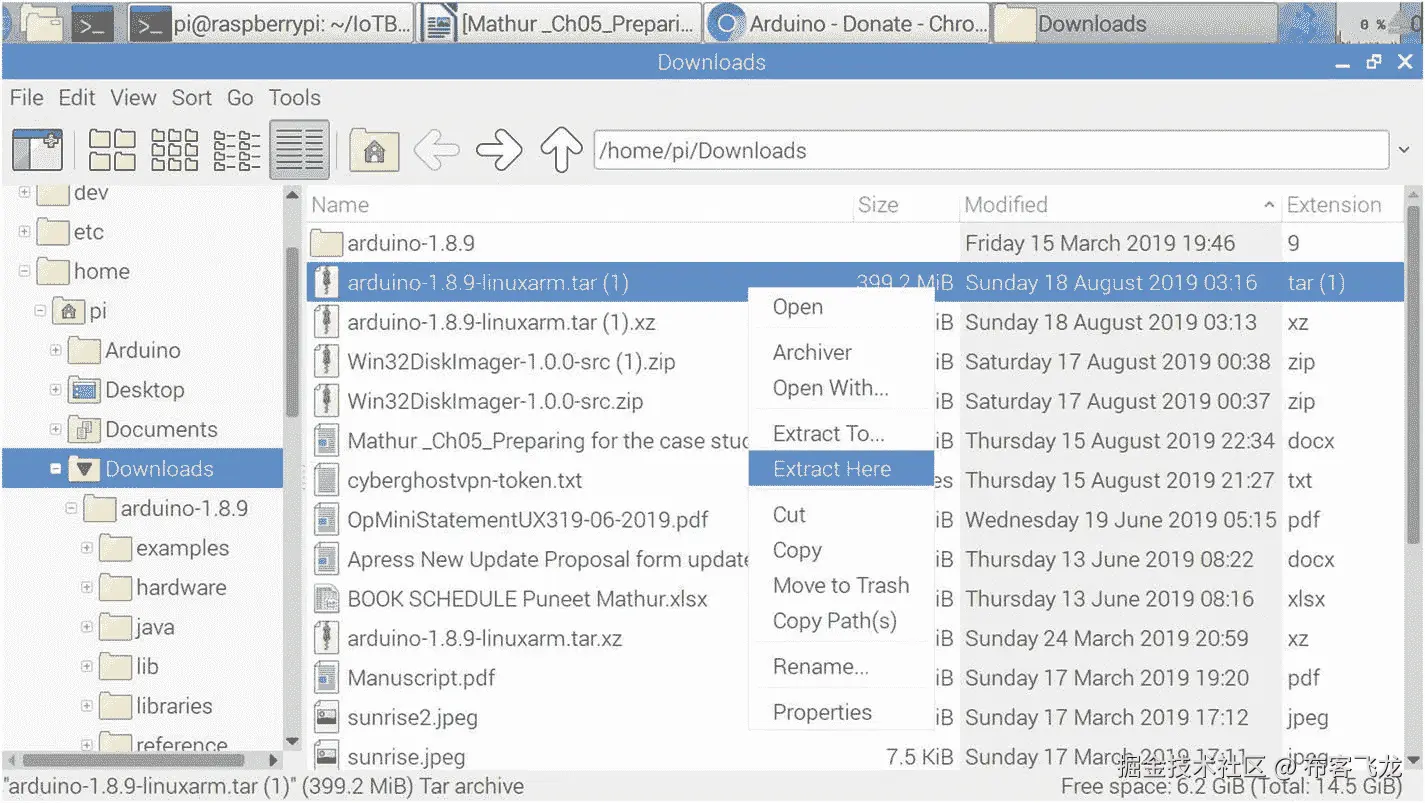
Task: Collapse the Downloads folder in tree
Action: point(56,469)
